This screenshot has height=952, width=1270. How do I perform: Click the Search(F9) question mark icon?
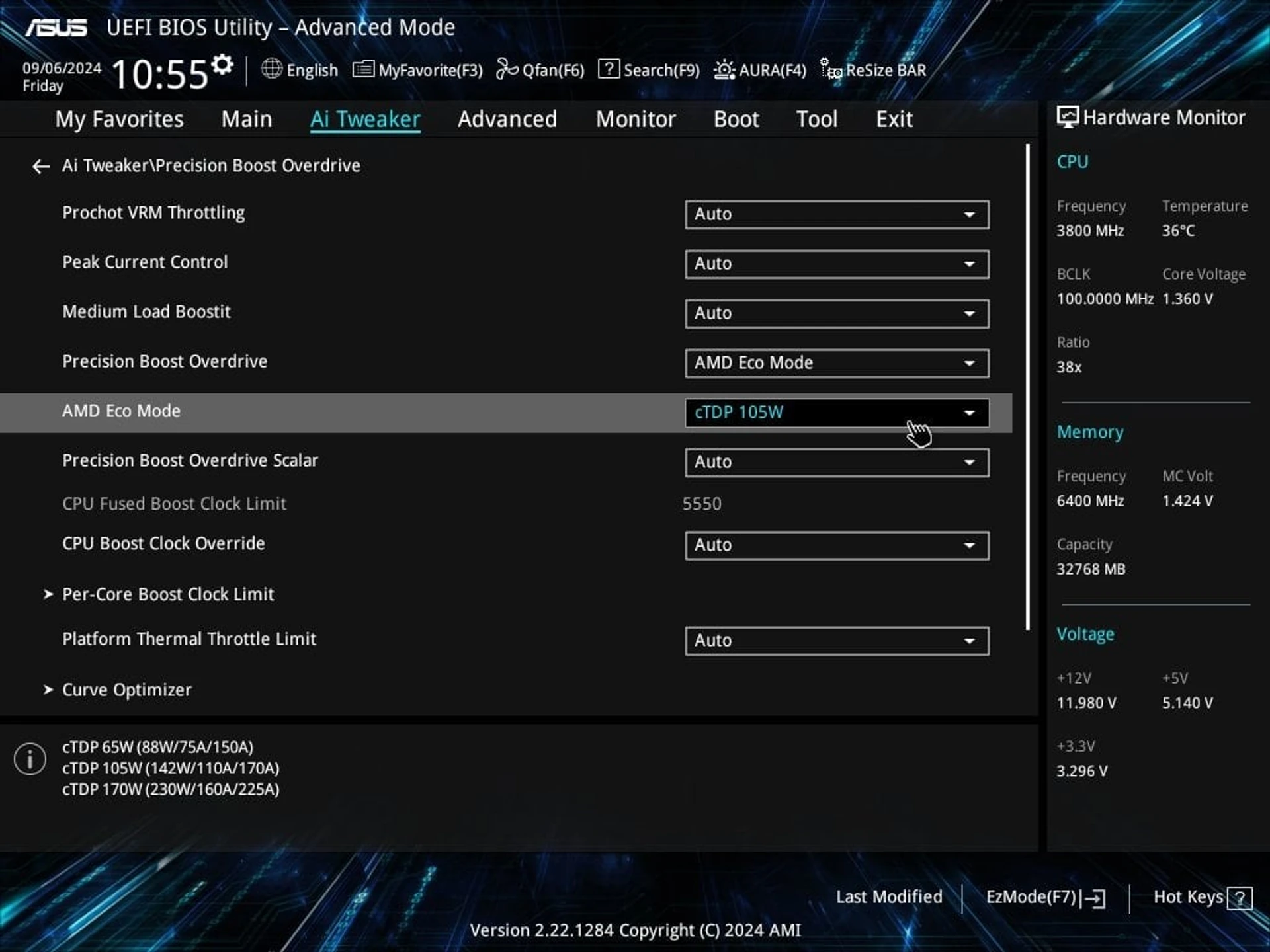click(x=609, y=69)
